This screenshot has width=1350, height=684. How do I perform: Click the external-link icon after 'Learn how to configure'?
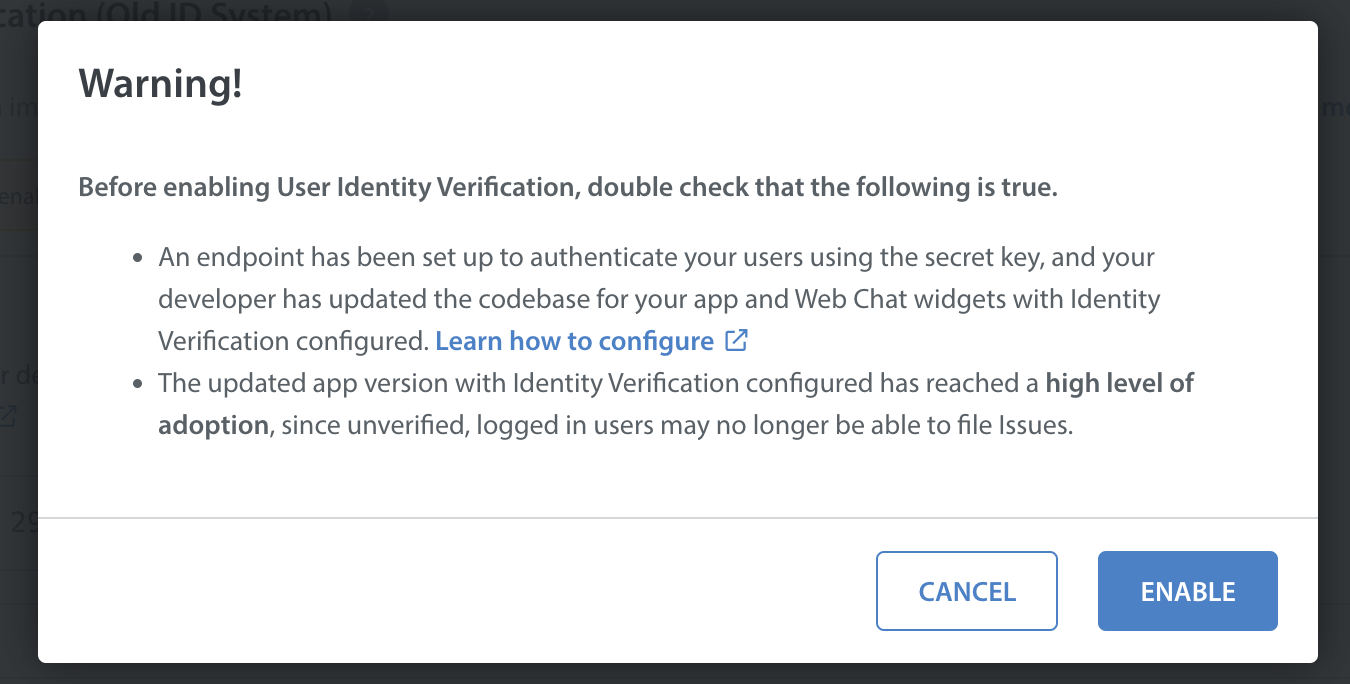tap(736, 341)
